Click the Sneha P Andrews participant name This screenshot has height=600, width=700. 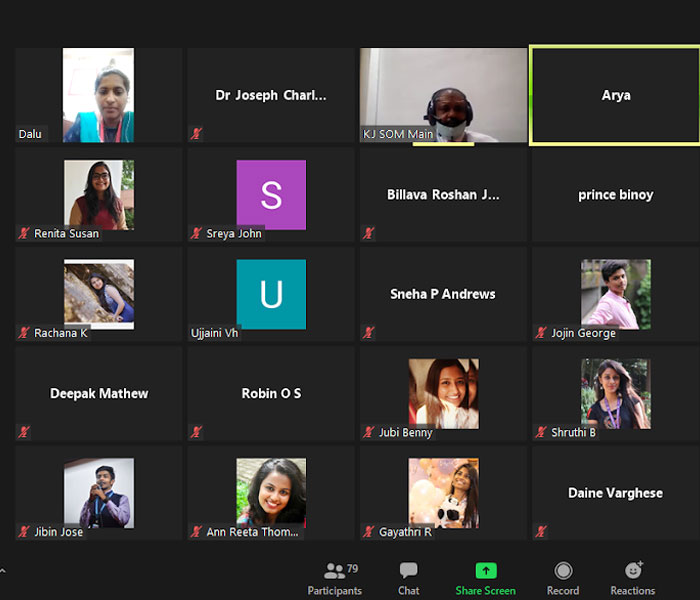pyautogui.click(x=443, y=294)
